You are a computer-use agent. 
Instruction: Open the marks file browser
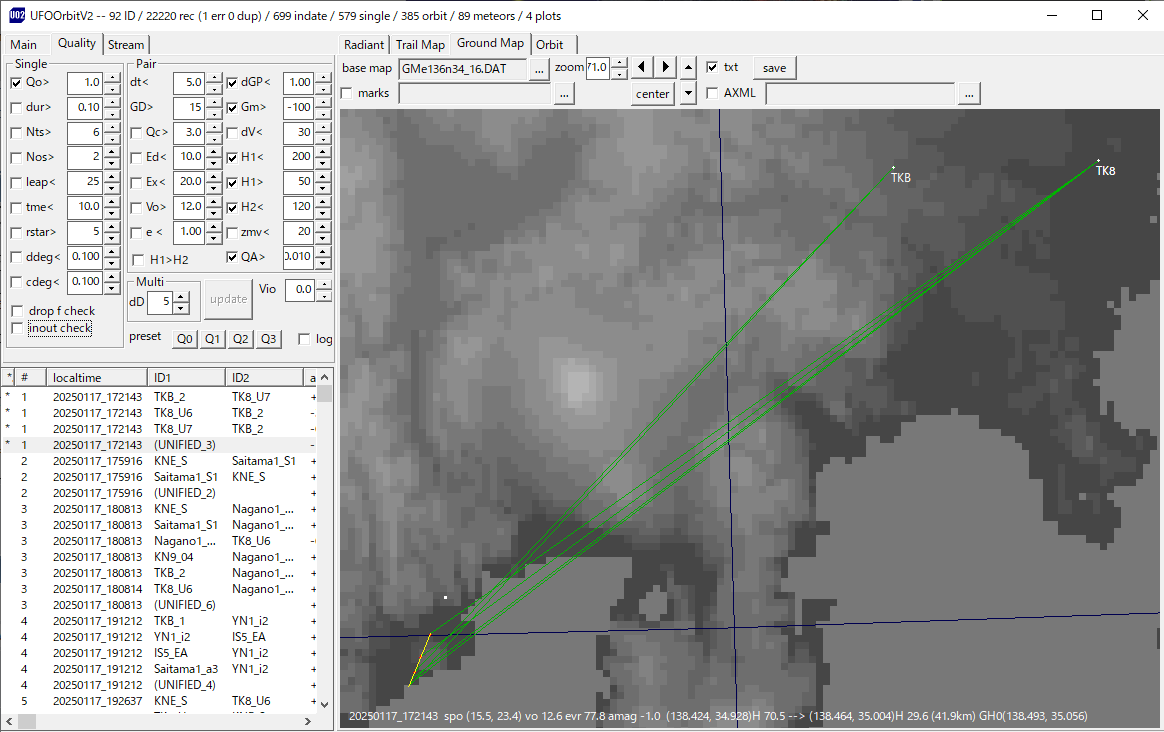pos(563,93)
